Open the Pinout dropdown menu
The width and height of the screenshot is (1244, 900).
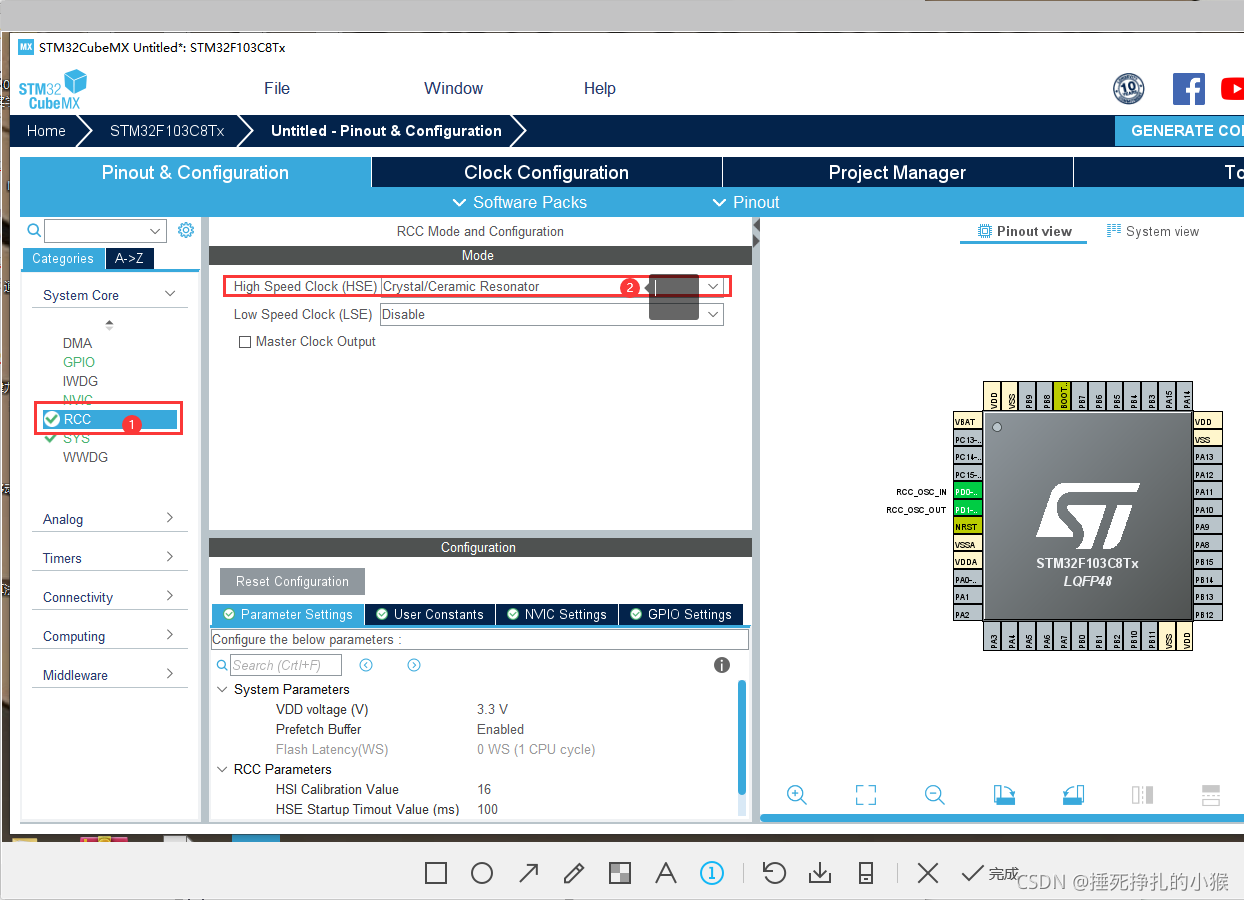746,202
